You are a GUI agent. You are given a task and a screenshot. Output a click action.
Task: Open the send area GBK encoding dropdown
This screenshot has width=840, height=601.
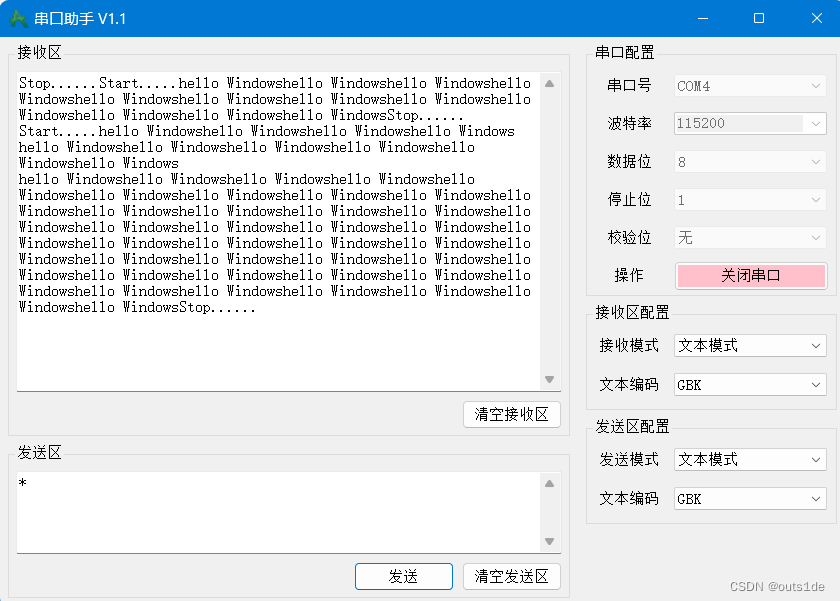click(749, 498)
